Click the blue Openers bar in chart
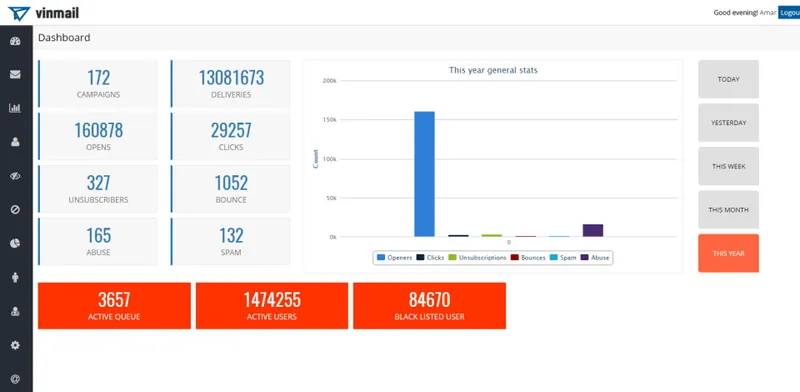 424,174
